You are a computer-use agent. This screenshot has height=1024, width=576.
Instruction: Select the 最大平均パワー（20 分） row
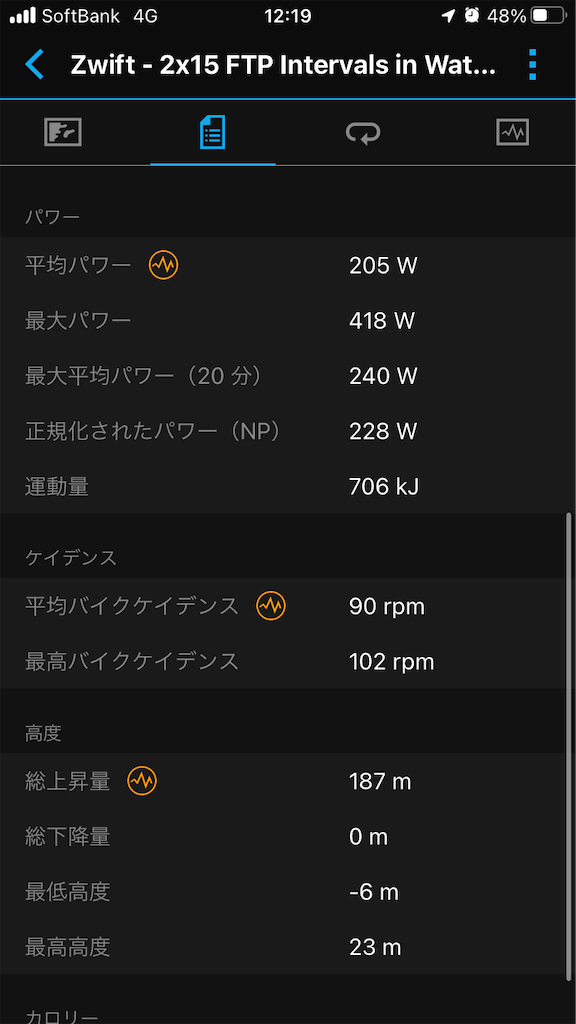point(283,376)
